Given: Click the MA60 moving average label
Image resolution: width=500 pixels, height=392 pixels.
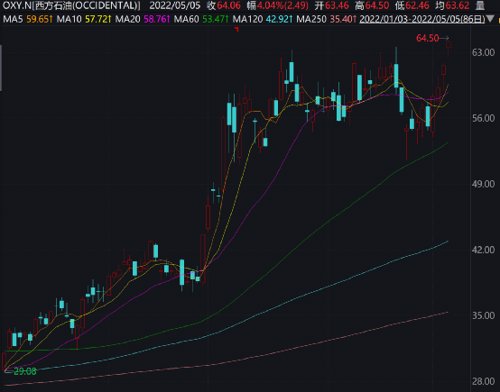Looking at the screenshot, I should pyautogui.click(x=186, y=19).
